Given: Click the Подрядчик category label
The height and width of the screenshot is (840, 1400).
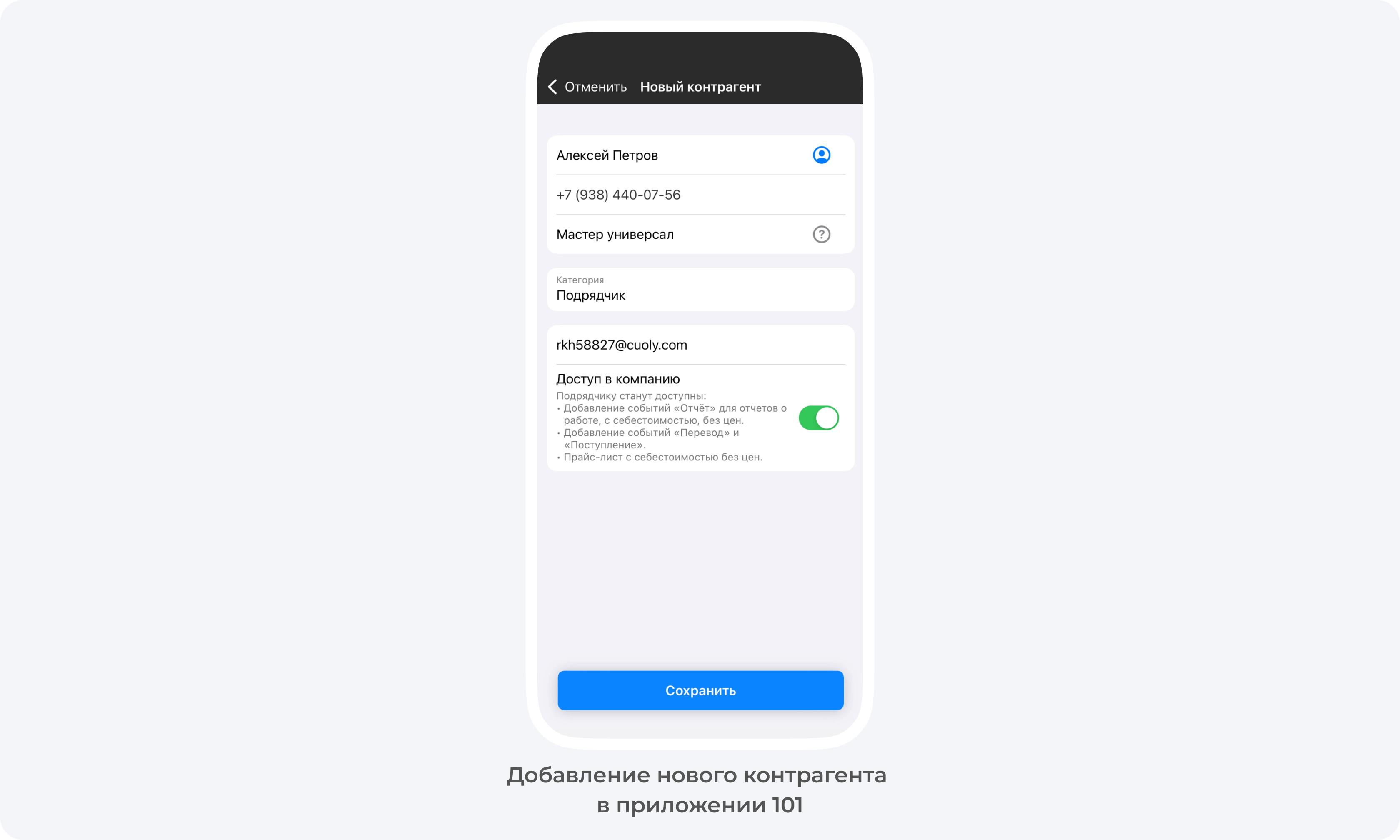Looking at the screenshot, I should pyautogui.click(x=591, y=295).
